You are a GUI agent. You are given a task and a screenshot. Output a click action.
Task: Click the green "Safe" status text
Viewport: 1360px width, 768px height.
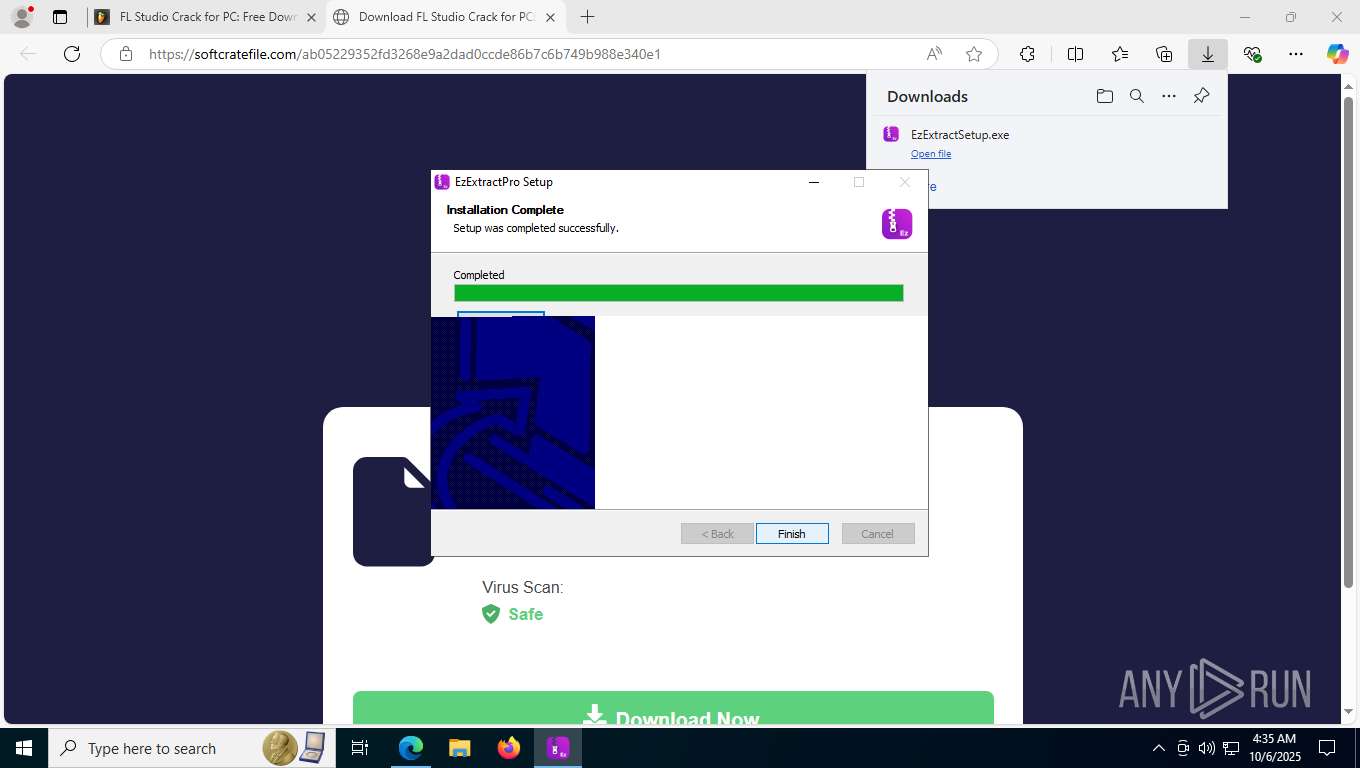pyautogui.click(x=525, y=614)
